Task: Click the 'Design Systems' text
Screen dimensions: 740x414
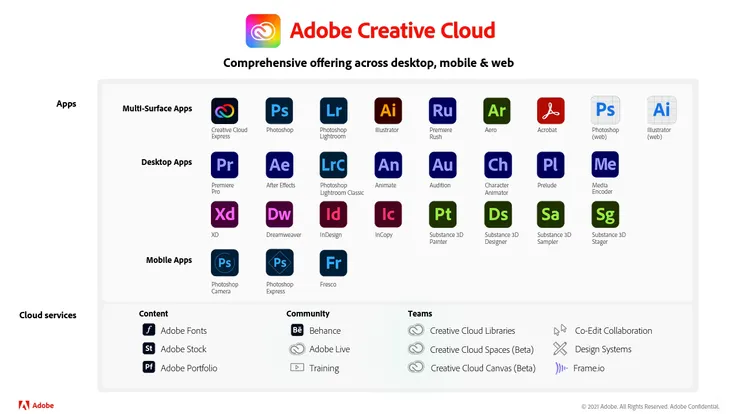Action: [603, 349]
